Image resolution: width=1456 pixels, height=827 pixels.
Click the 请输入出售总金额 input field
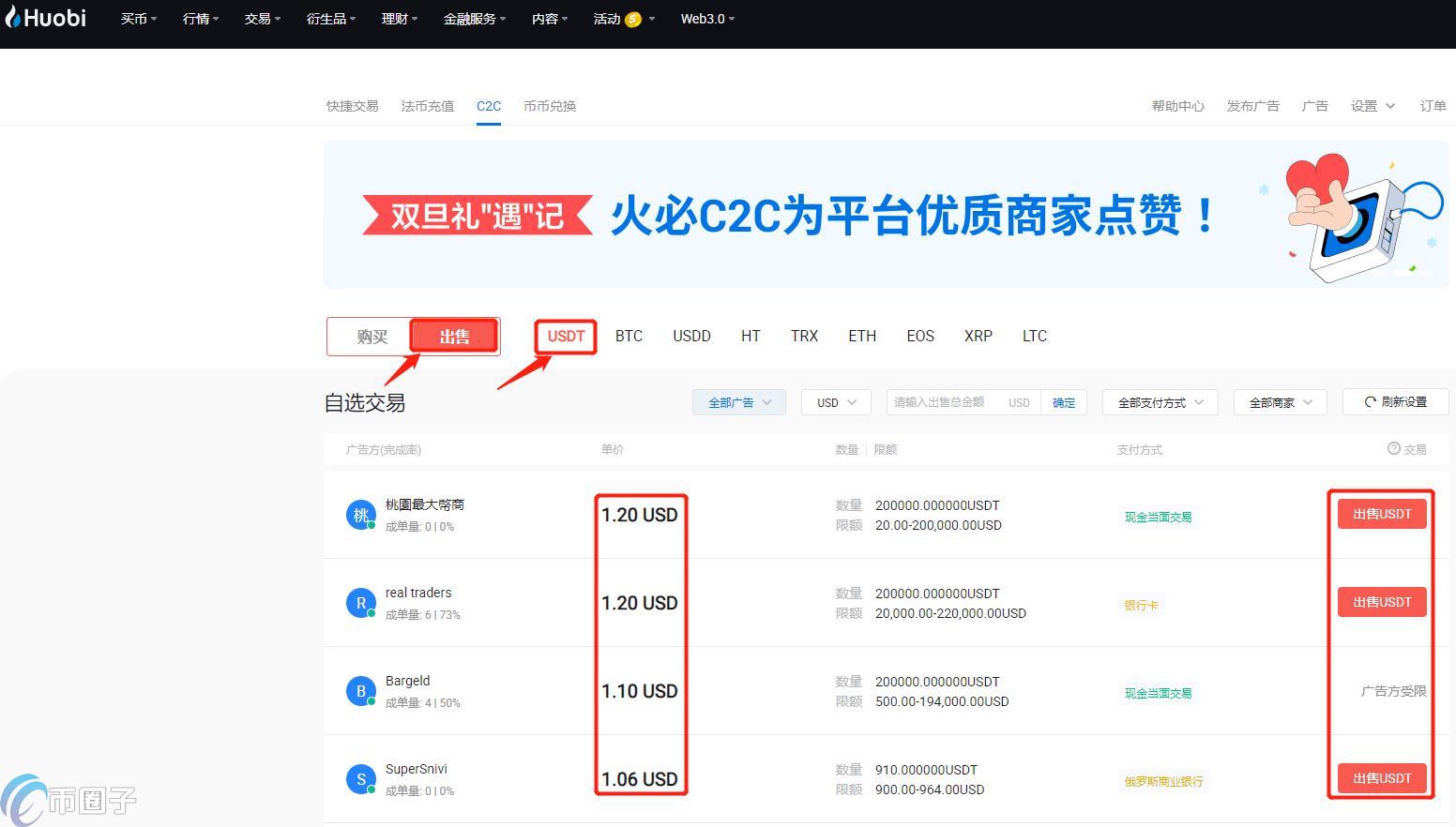[x=963, y=402]
